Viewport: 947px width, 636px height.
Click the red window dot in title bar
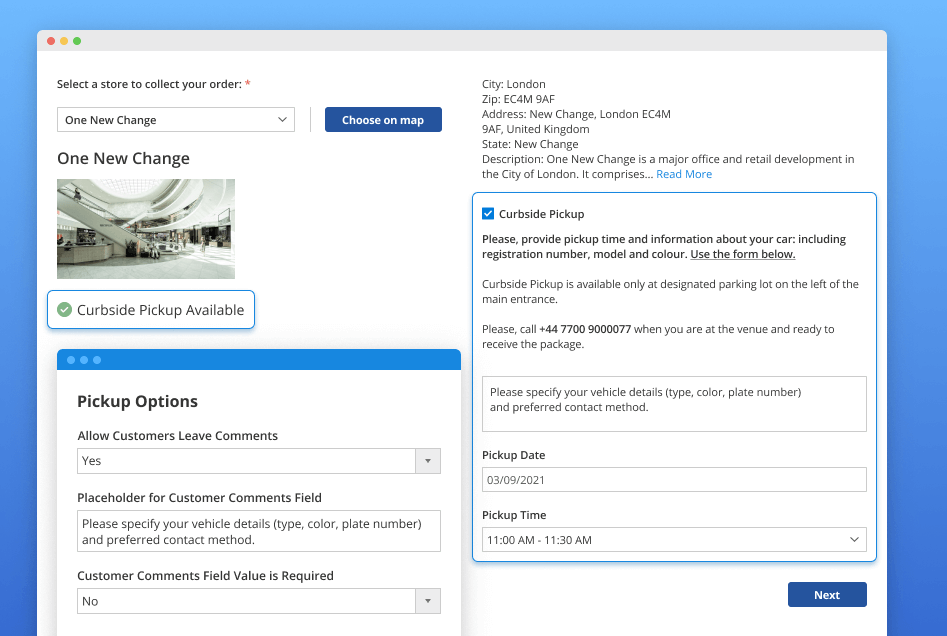point(51,41)
